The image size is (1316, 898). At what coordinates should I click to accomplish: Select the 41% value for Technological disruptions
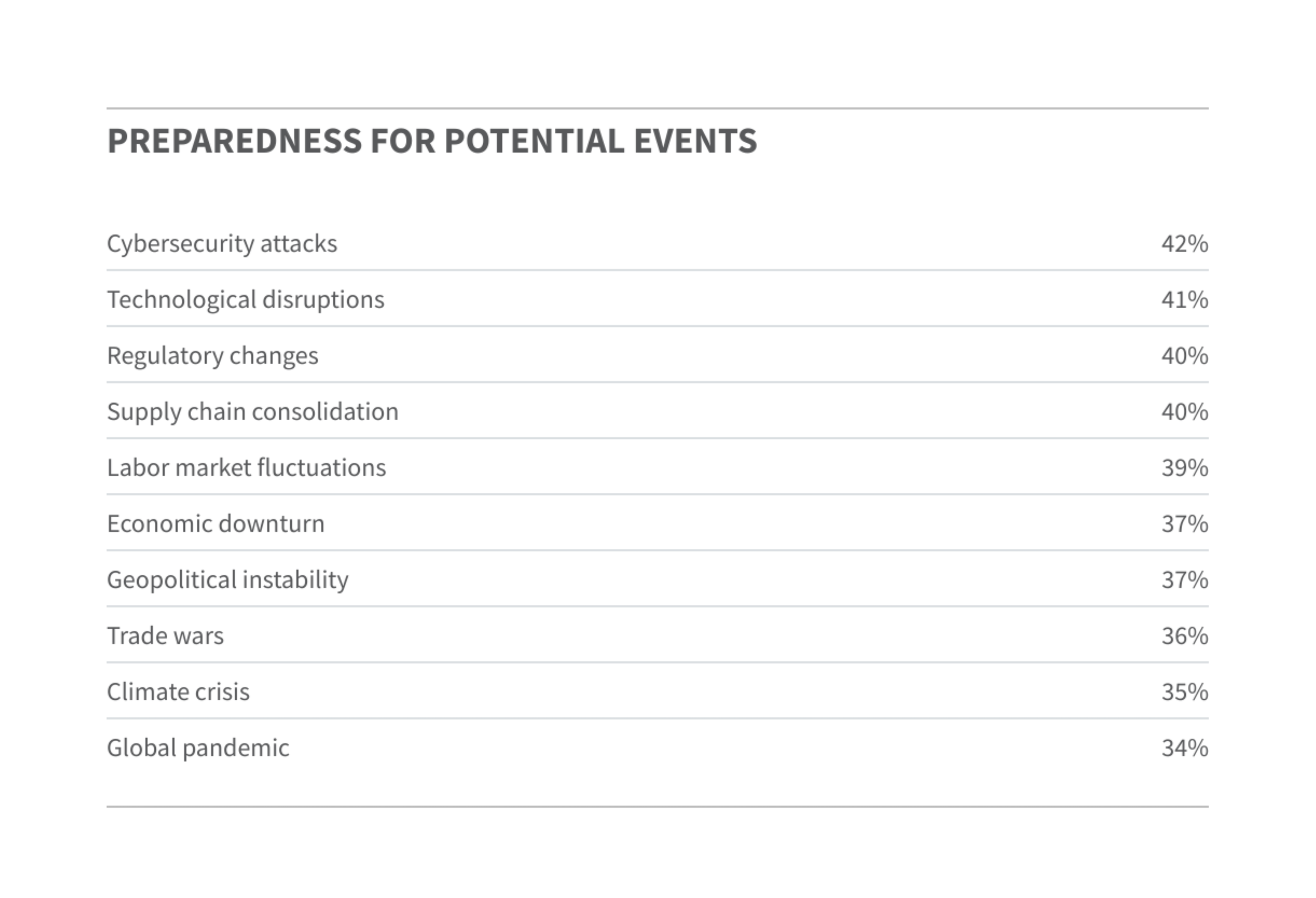(x=1184, y=300)
